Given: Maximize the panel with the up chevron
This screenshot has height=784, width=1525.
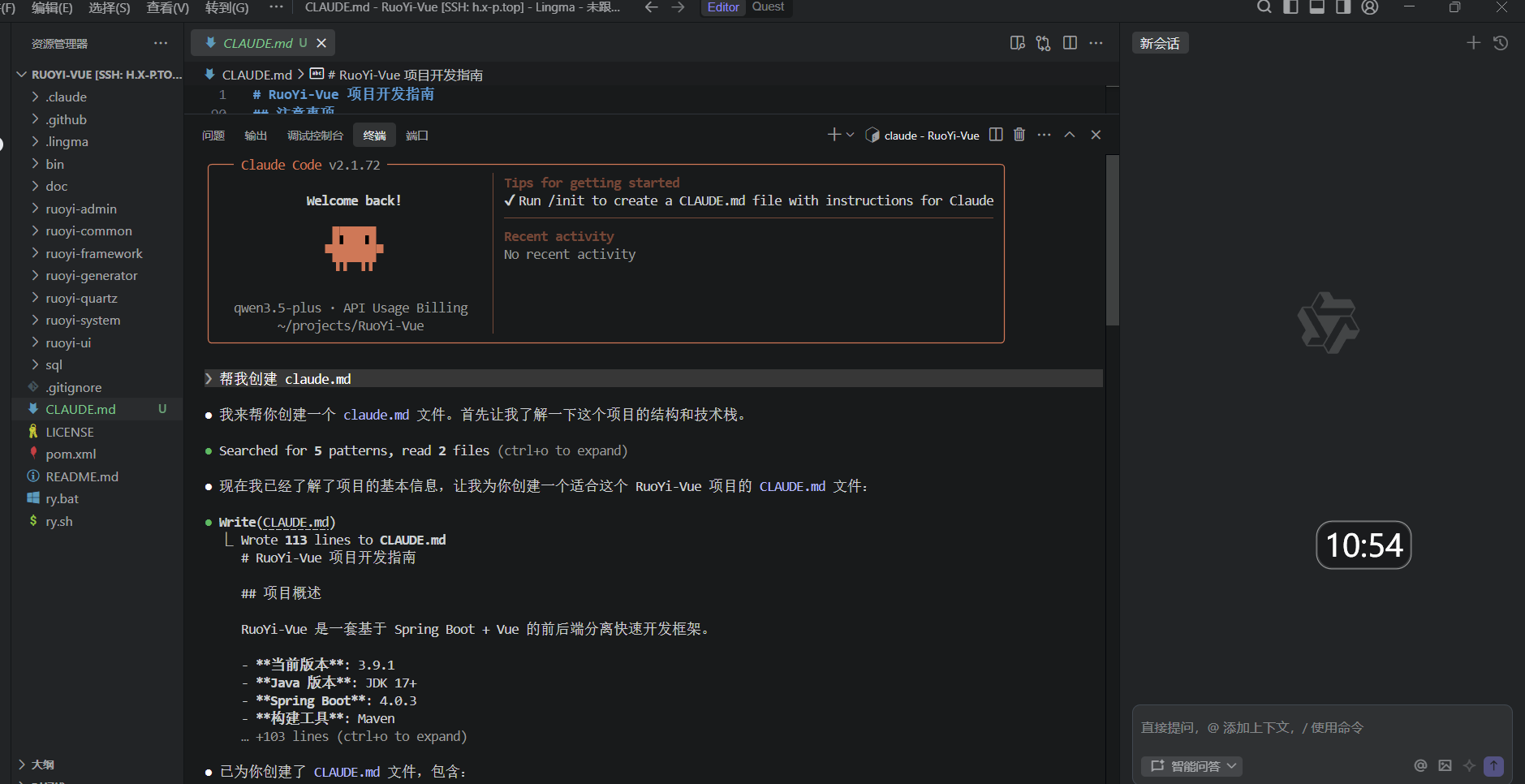Looking at the screenshot, I should [1070, 135].
